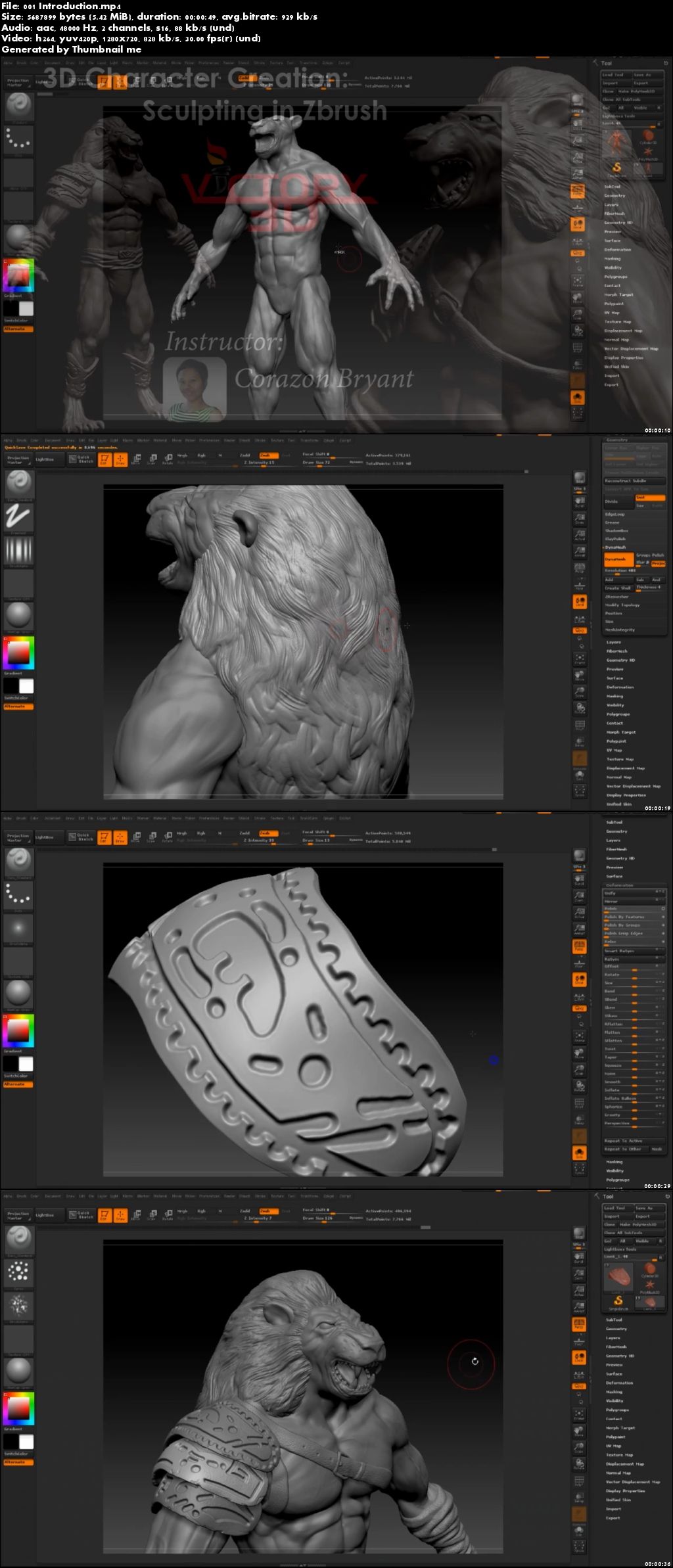
Task: Expand the ShadowBox section
Action: click(x=616, y=530)
